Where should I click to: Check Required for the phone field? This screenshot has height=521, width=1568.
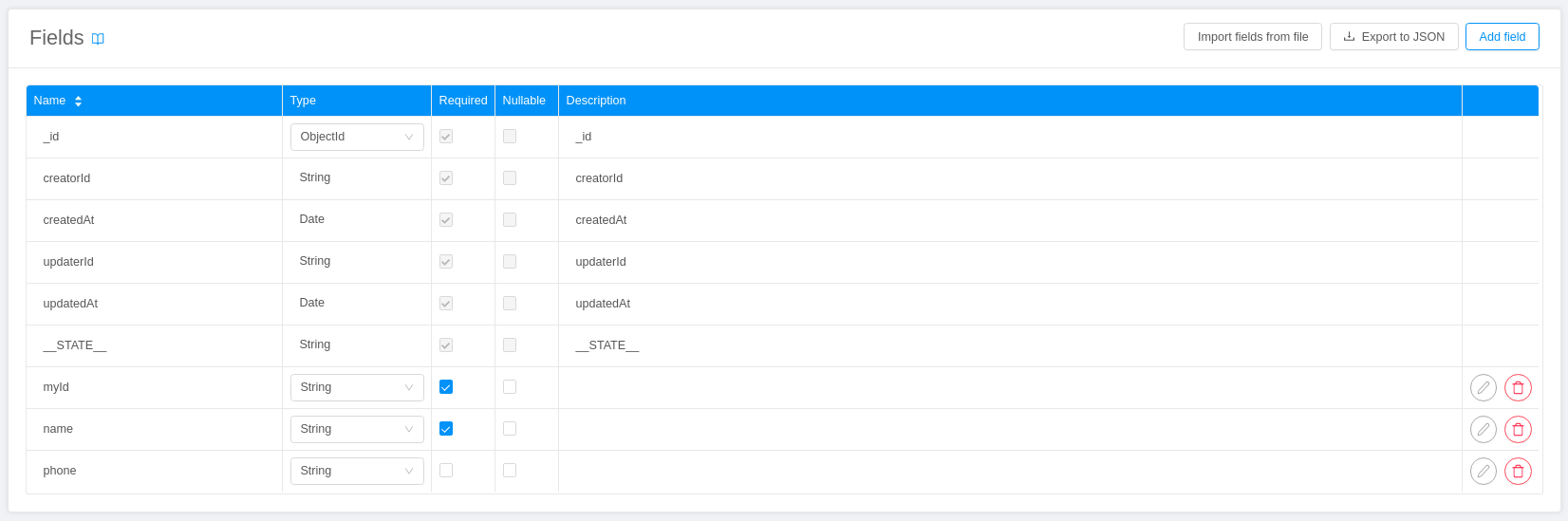click(446, 471)
